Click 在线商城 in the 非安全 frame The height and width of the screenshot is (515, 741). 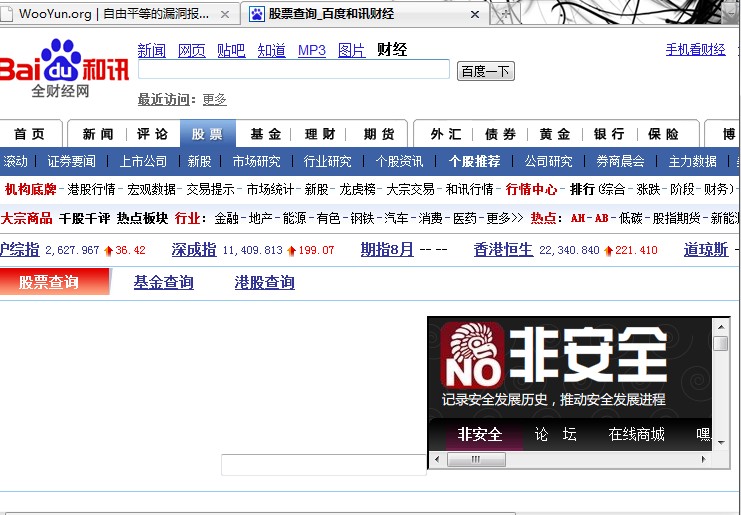coord(637,434)
